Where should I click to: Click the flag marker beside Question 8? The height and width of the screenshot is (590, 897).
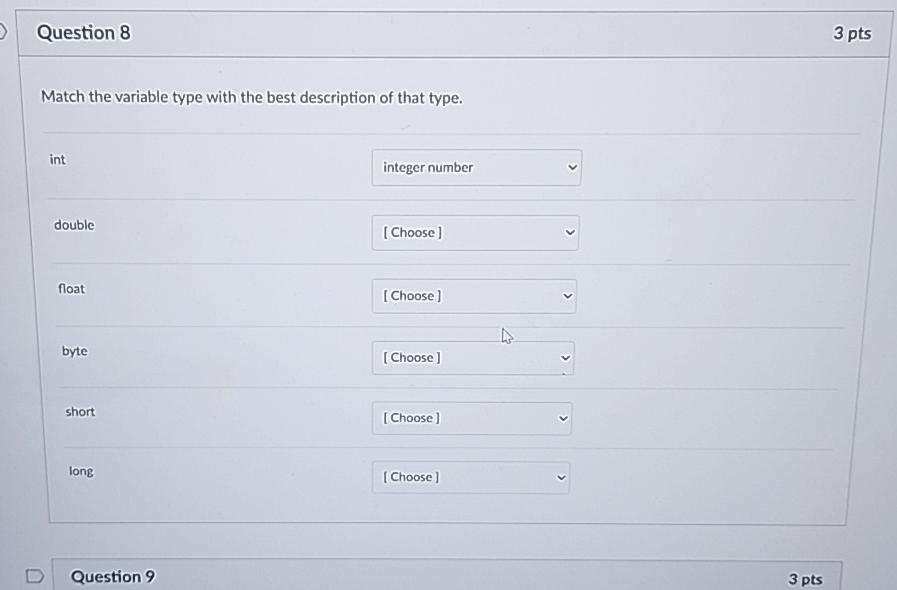(x=2, y=32)
